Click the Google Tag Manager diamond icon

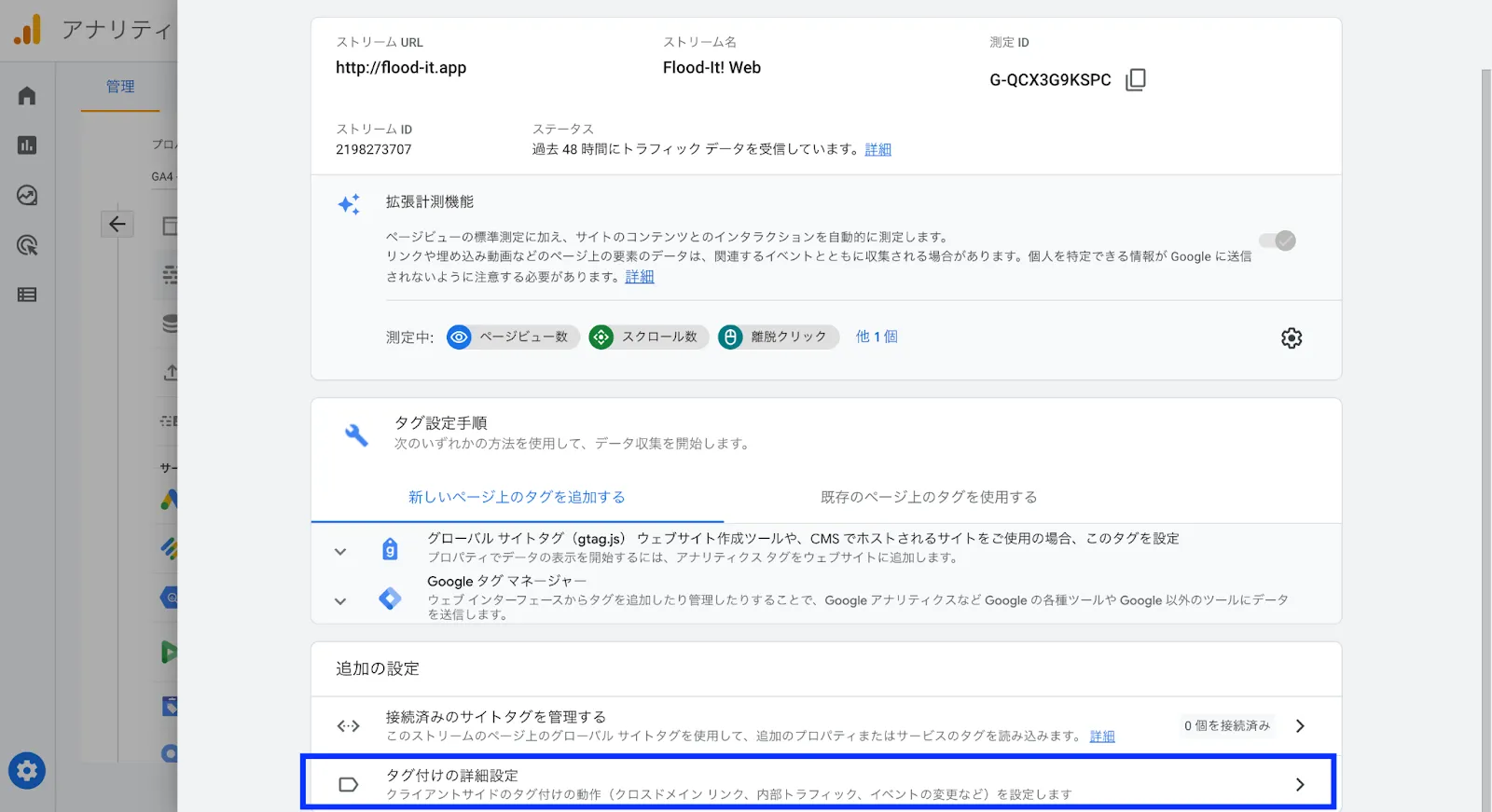pyautogui.click(x=390, y=599)
